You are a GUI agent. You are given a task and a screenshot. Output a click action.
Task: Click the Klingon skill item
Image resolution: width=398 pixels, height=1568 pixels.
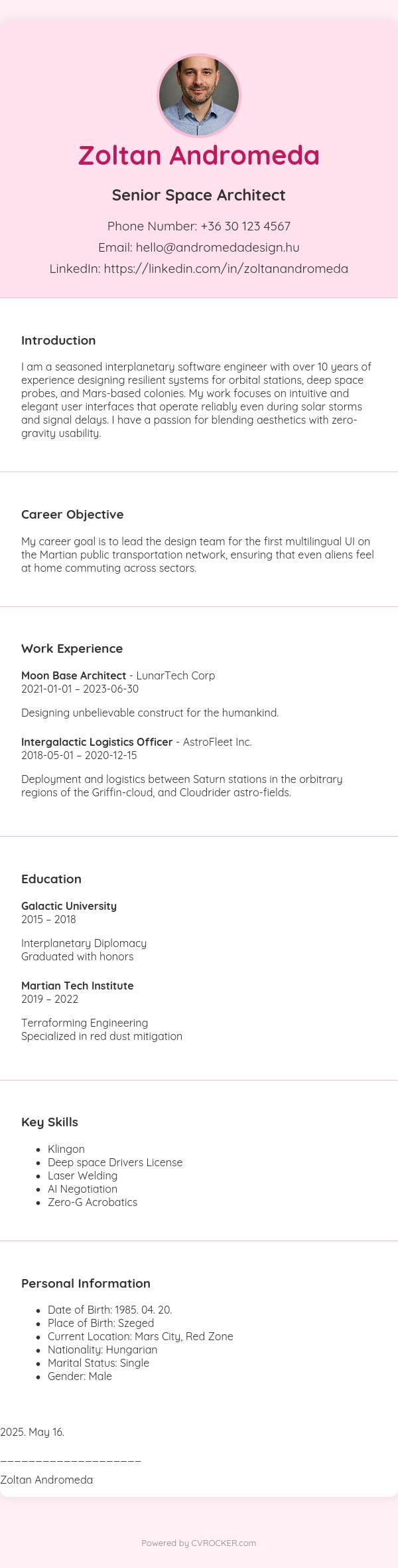[66, 1149]
